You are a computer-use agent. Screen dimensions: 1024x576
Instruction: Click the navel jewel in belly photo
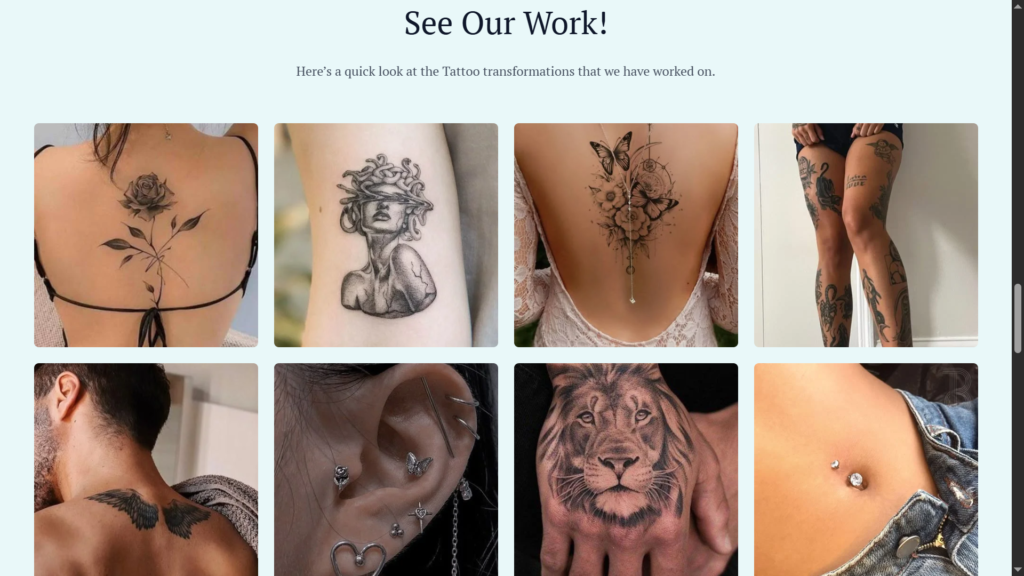tap(856, 481)
